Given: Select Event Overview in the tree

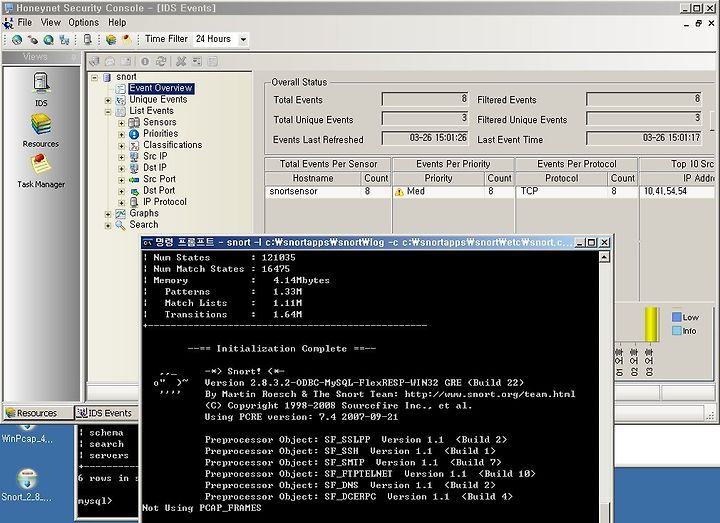Looking at the screenshot, I should (161, 88).
